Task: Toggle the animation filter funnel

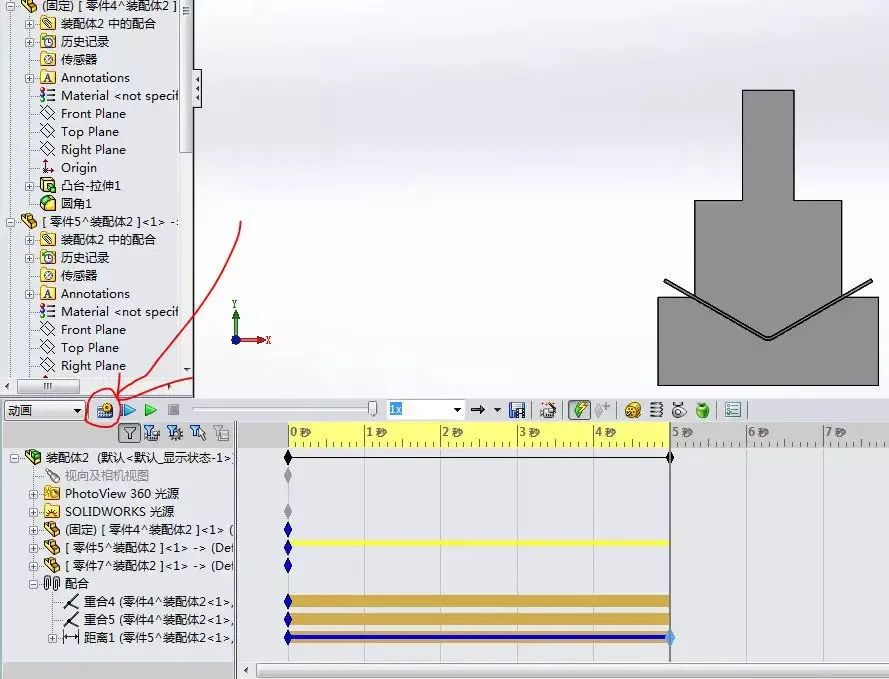Action: (x=129, y=433)
